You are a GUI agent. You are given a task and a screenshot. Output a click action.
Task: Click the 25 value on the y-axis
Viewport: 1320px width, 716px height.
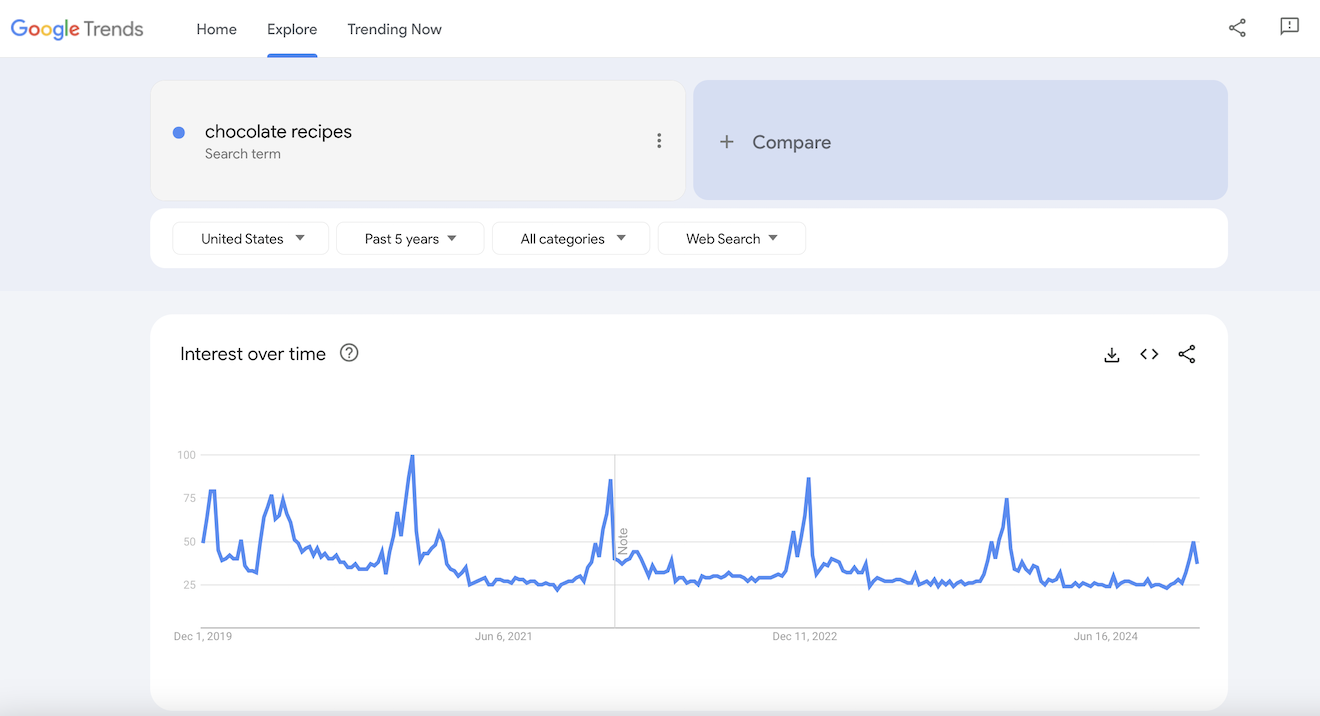pos(189,584)
